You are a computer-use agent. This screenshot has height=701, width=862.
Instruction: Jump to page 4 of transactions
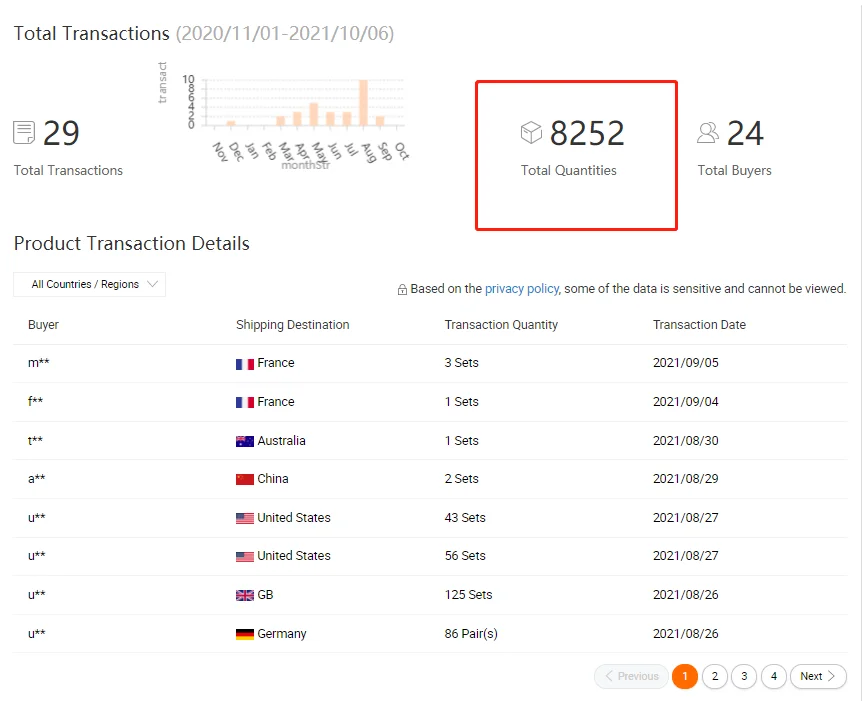point(773,676)
